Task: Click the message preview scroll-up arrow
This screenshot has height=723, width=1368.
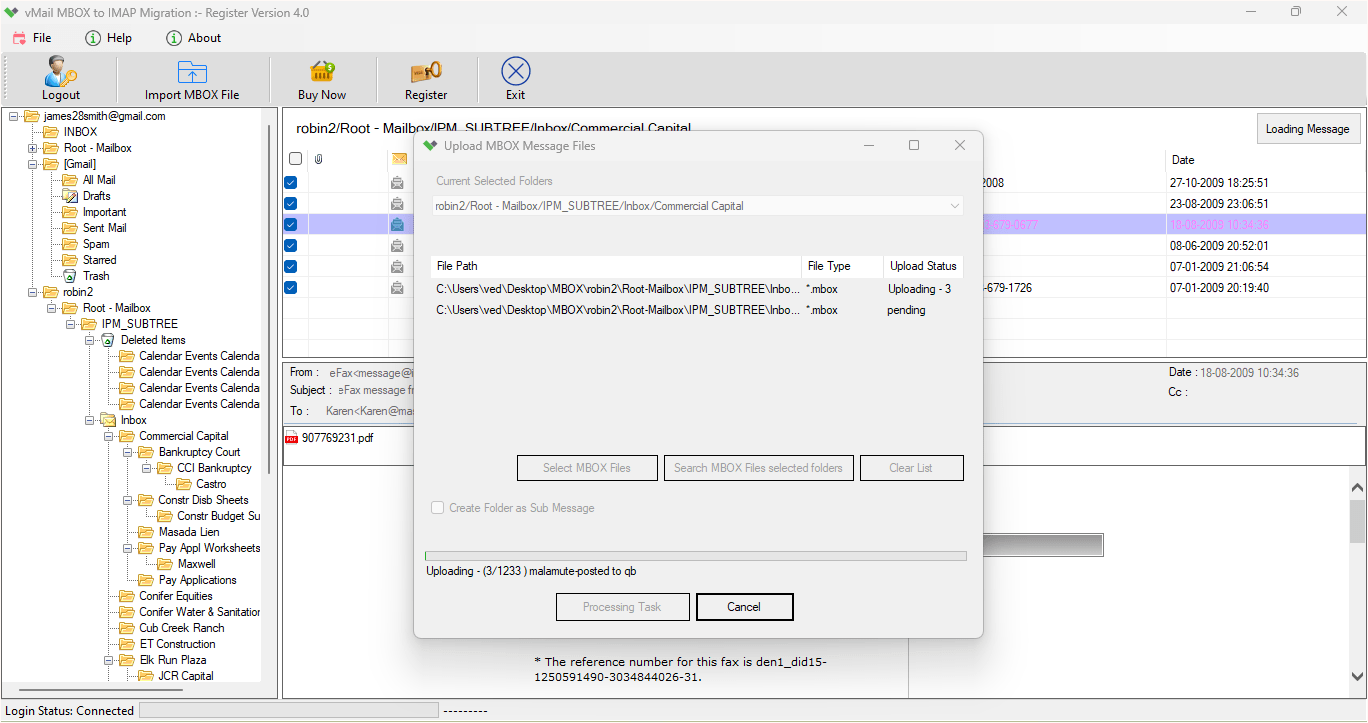Action: click(1357, 488)
